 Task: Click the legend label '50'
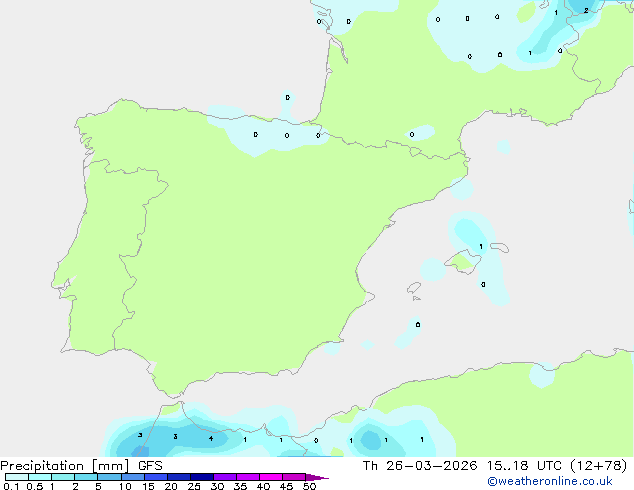(x=310, y=486)
